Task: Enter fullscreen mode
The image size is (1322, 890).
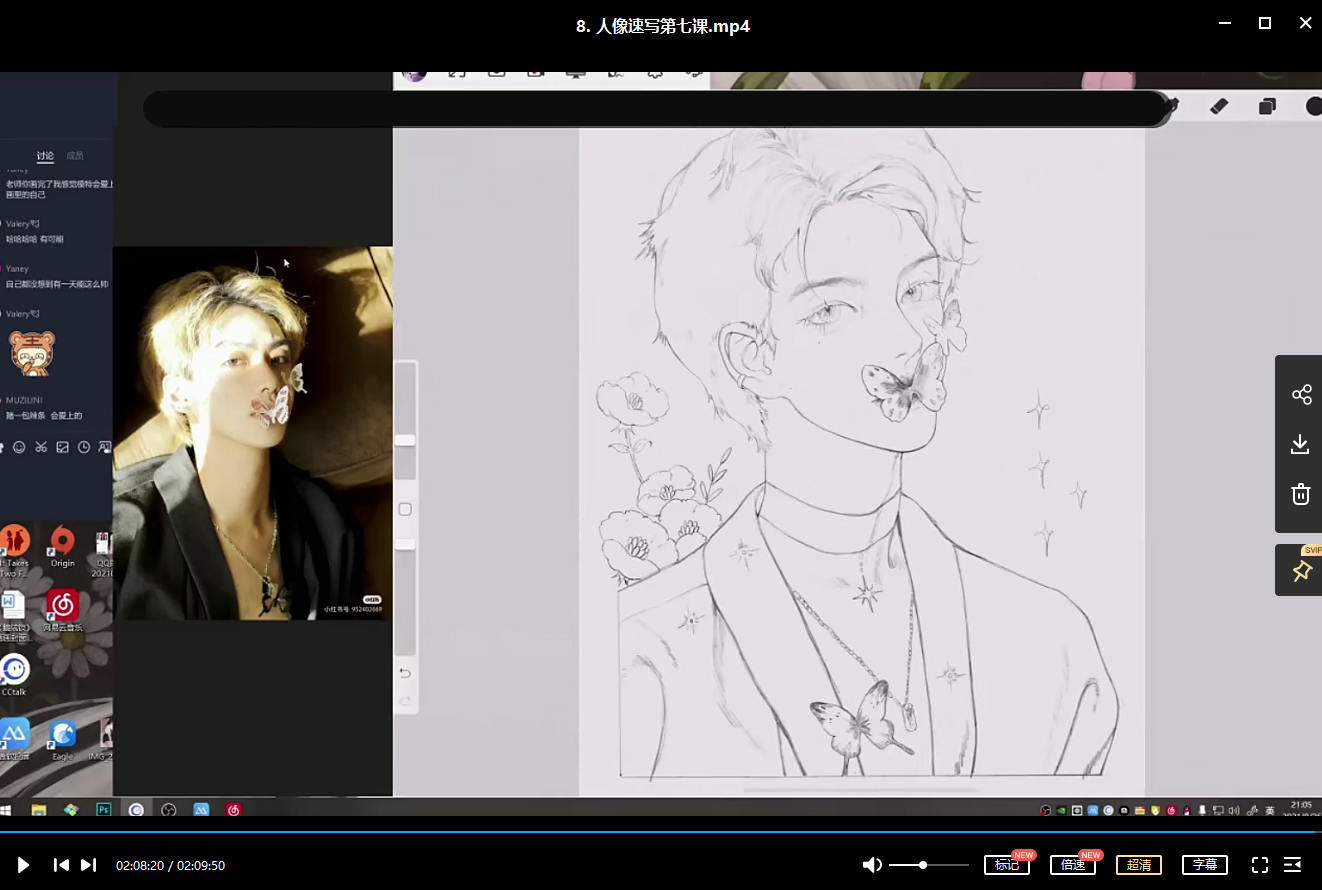Action: (x=1260, y=865)
